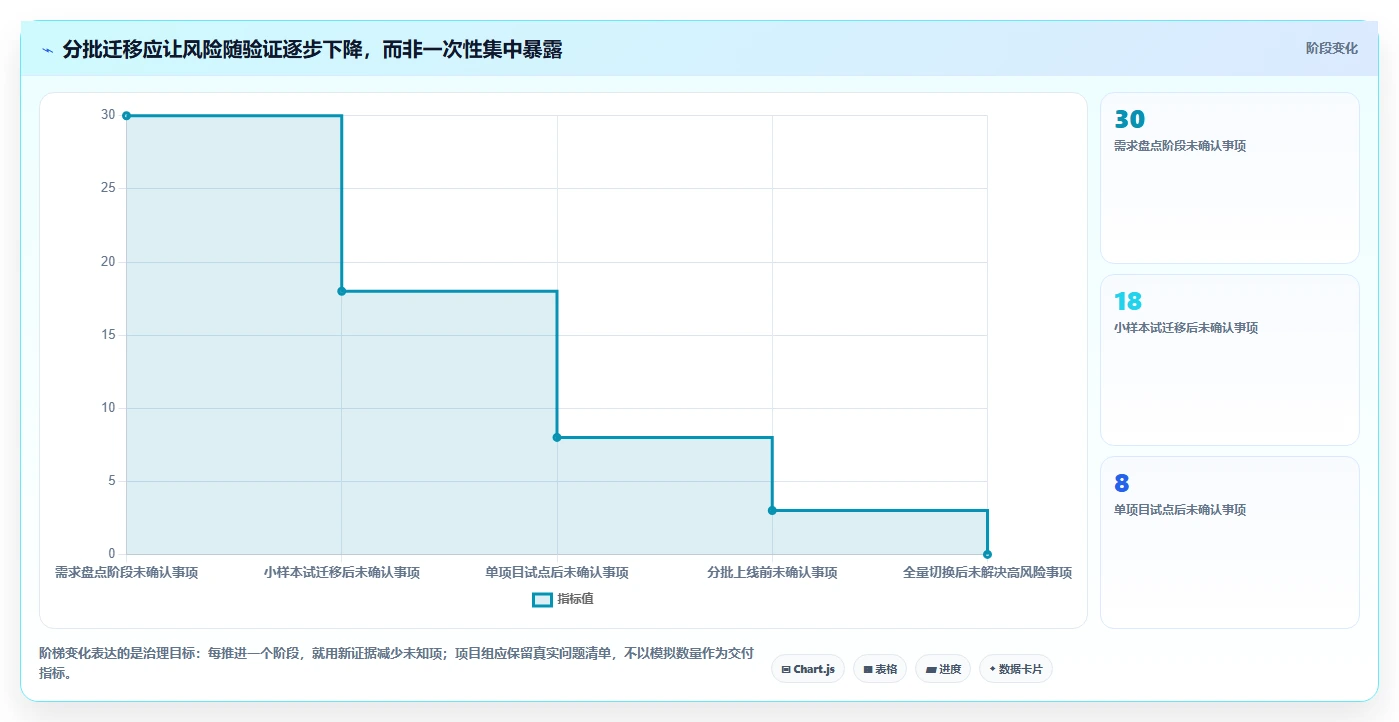Click the Chart.js chip
Screen dimensions: 1399x722
[x=809, y=669]
